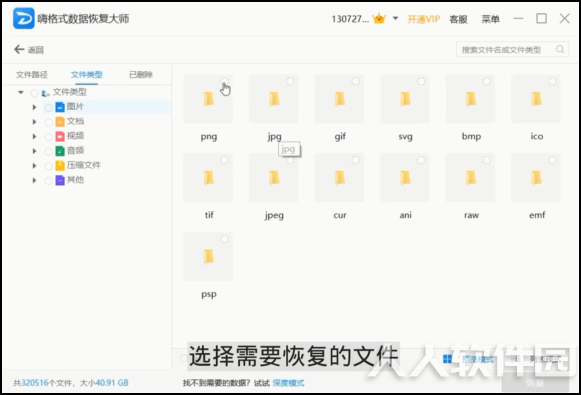This screenshot has width=581, height=395.
Task: Open 客服 customer service
Action: (x=458, y=19)
